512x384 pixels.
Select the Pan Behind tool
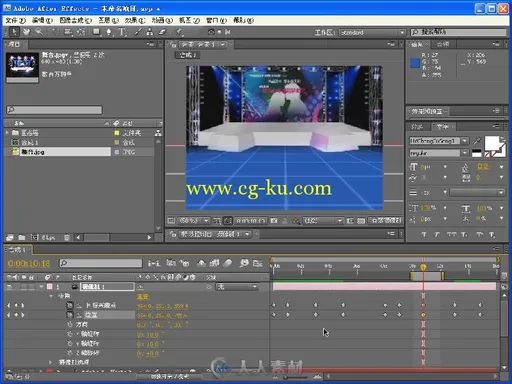click(x=81, y=32)
